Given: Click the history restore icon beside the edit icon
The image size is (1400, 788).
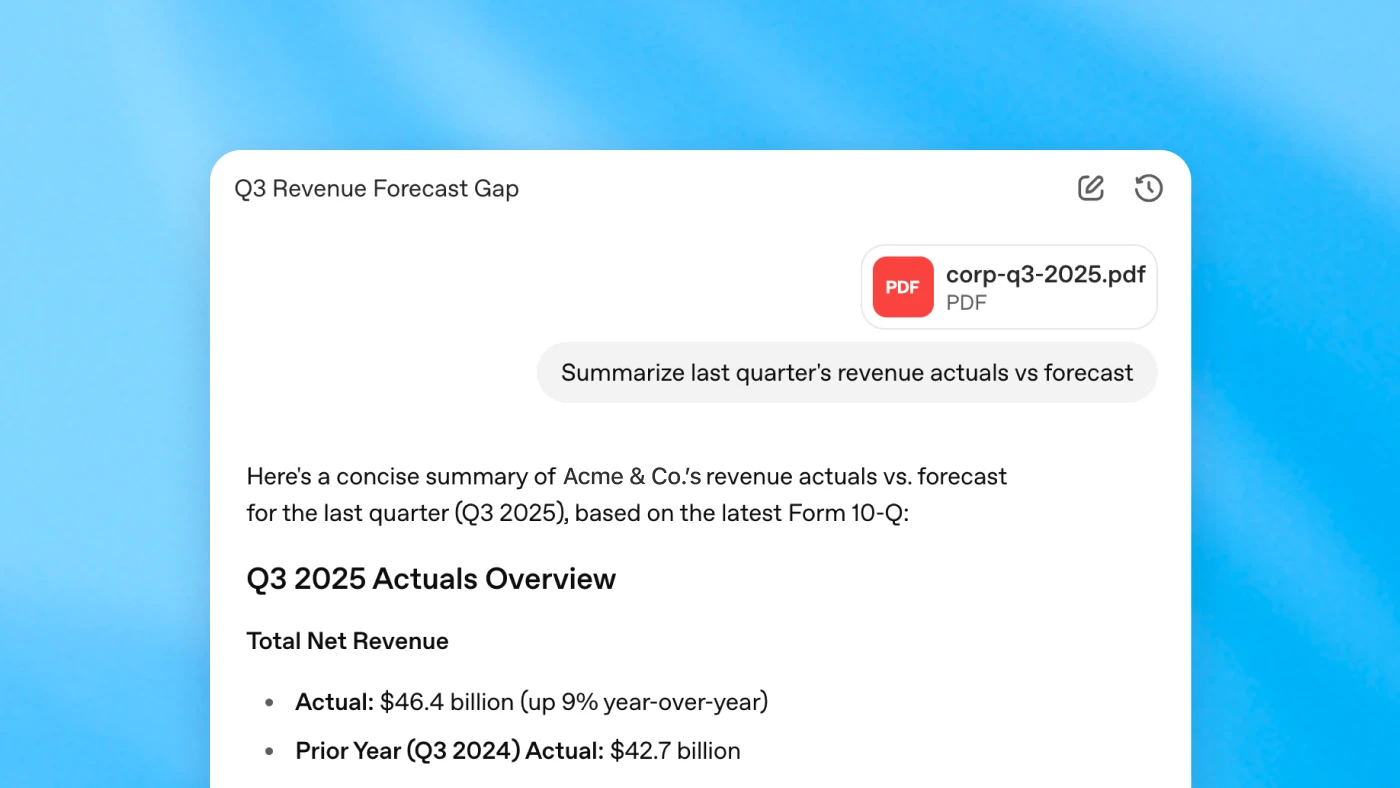Looking at the screenshot, I should pyautogui.click(x=1148, y=188).
